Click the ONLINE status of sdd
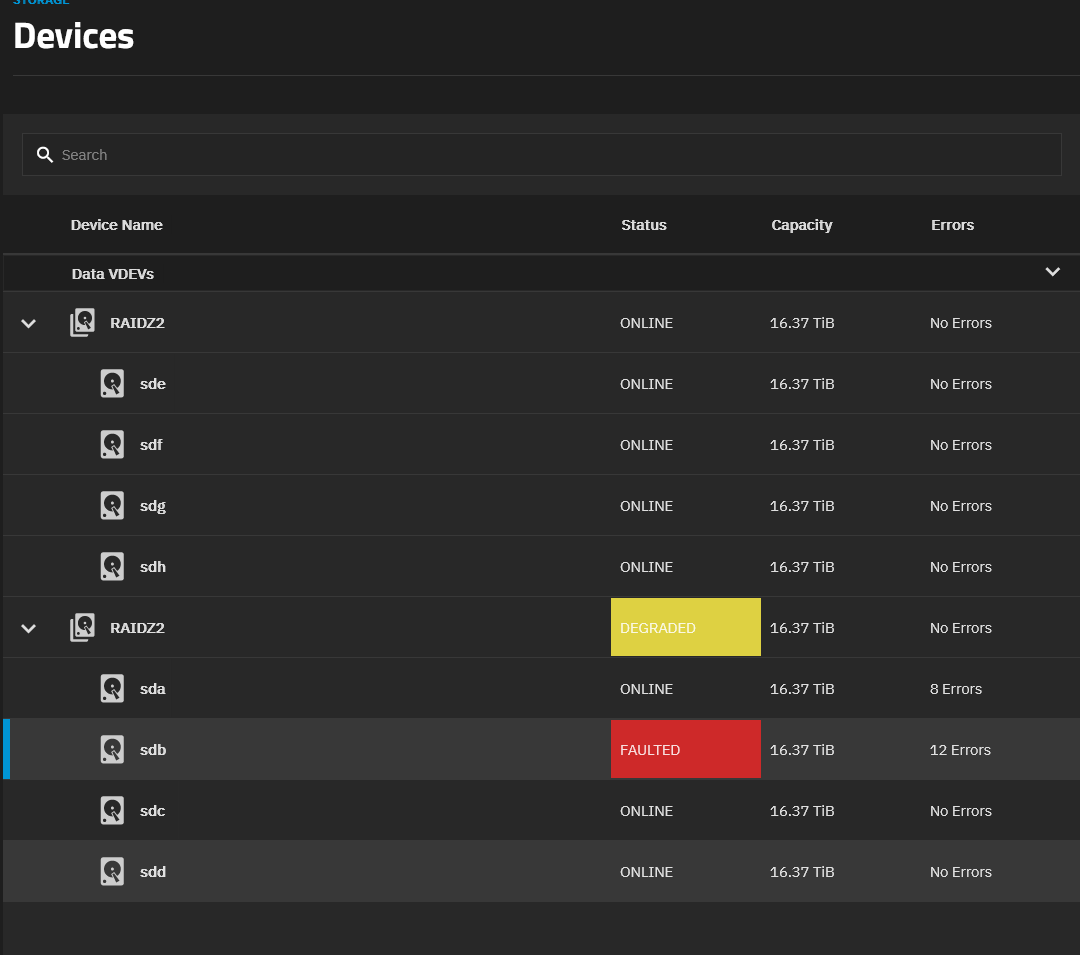The height and width of the screenshot is (955, 1080). point(646,872)
